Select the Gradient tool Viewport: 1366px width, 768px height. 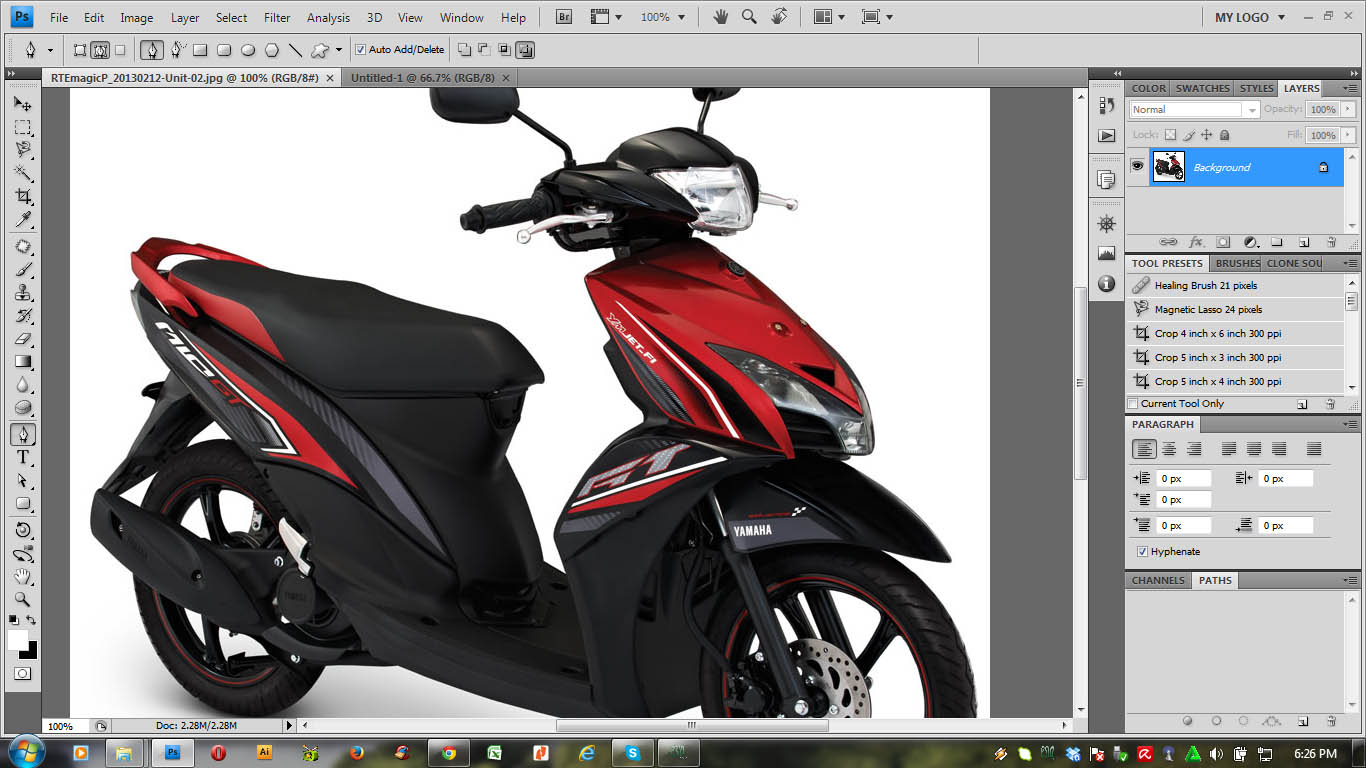coord(22,362)
